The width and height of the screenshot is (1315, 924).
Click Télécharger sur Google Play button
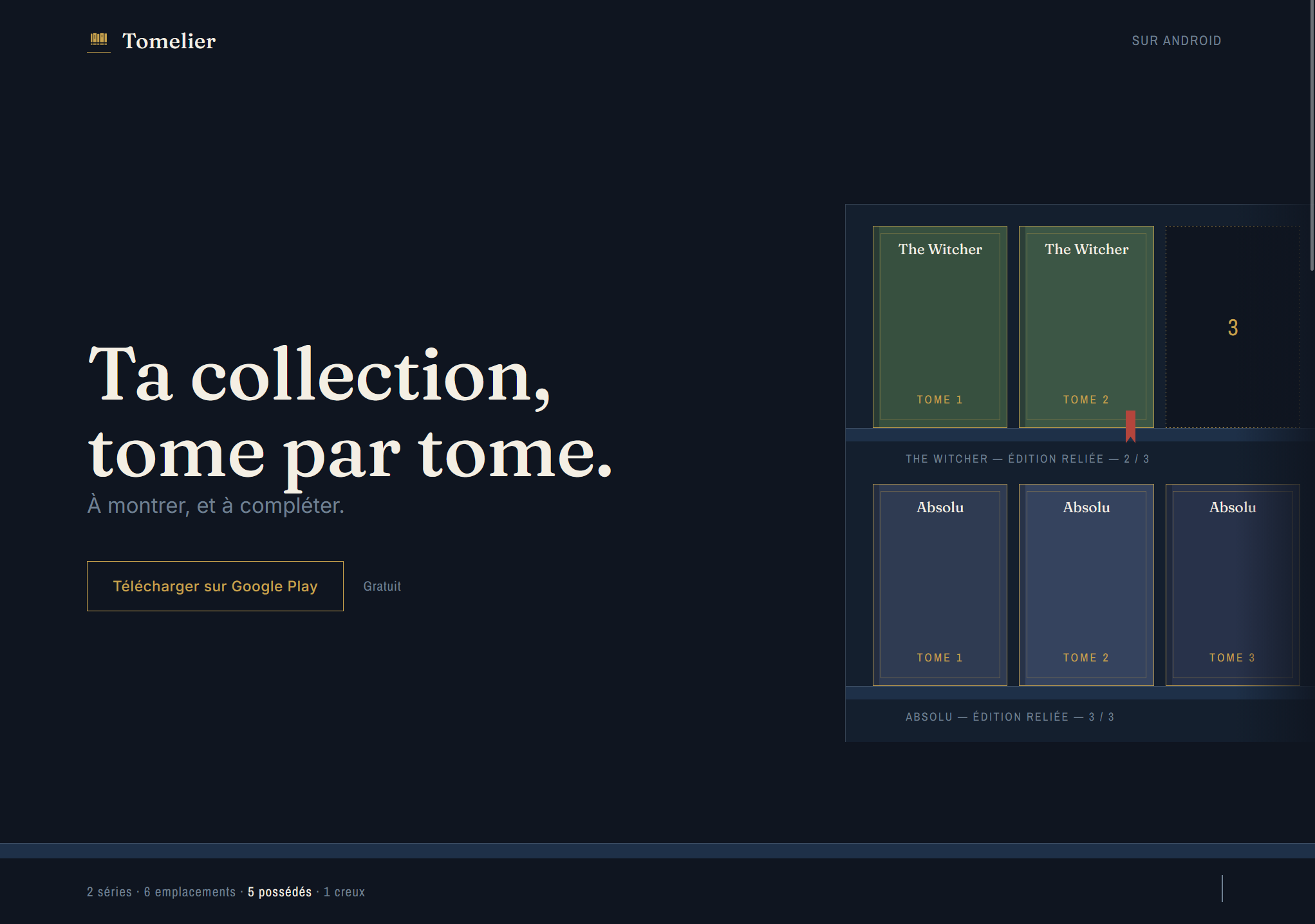215,586
